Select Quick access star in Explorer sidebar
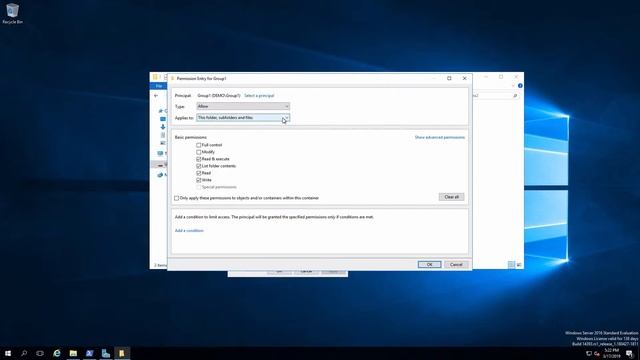 point(161,111)
